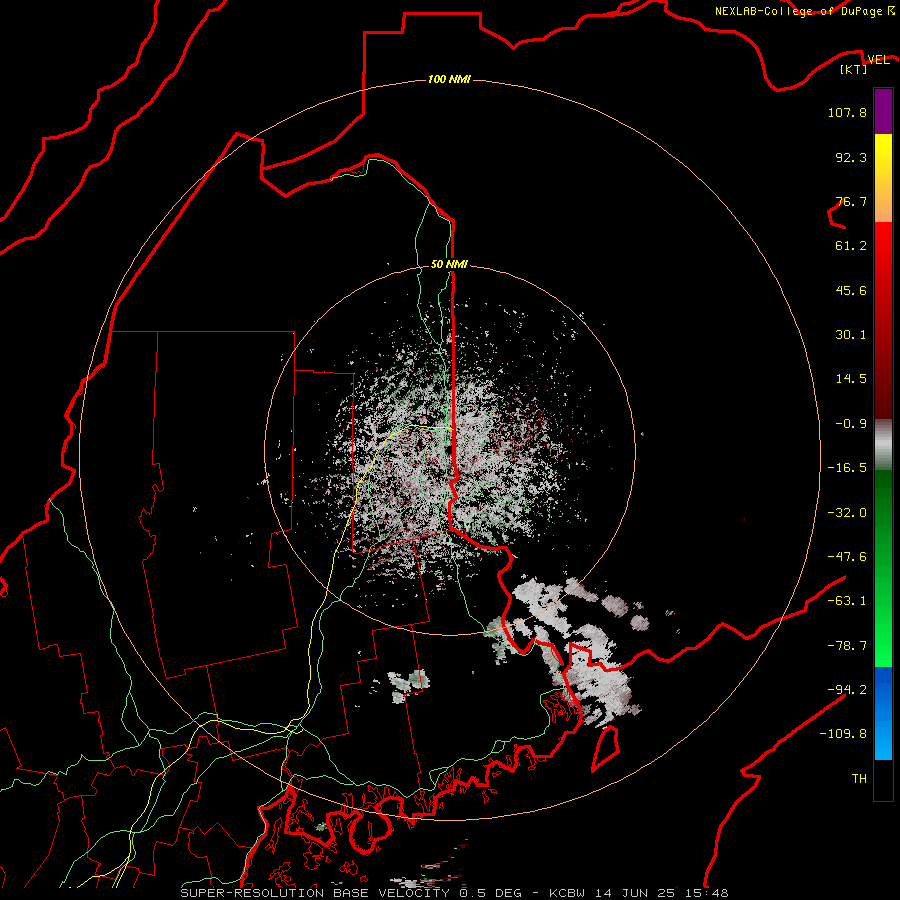Click the blue segment of the color bar

[883, 713]
